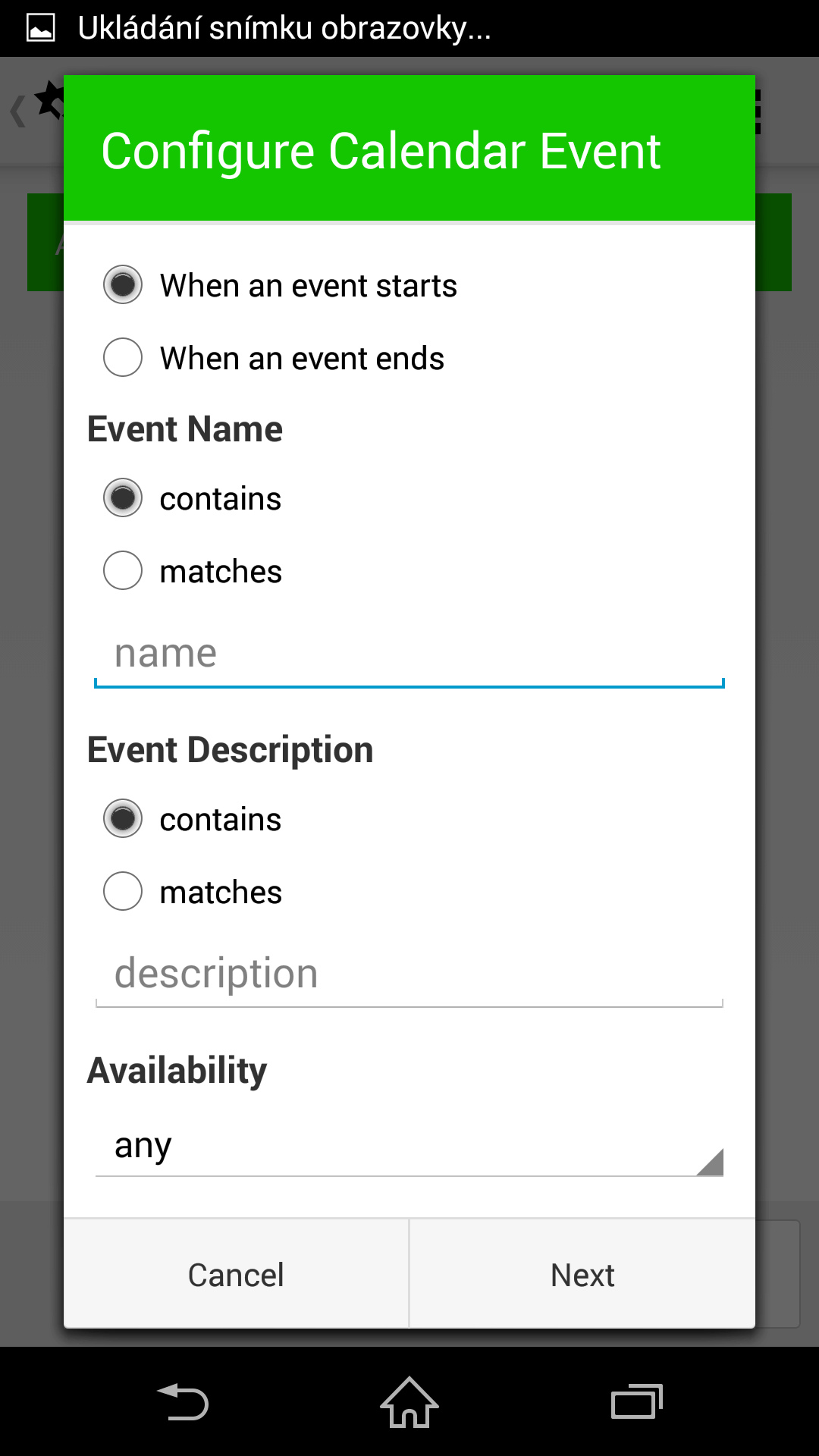Choose 'contains' under Event Description
819x1456 pixels.
coord(193,819)
